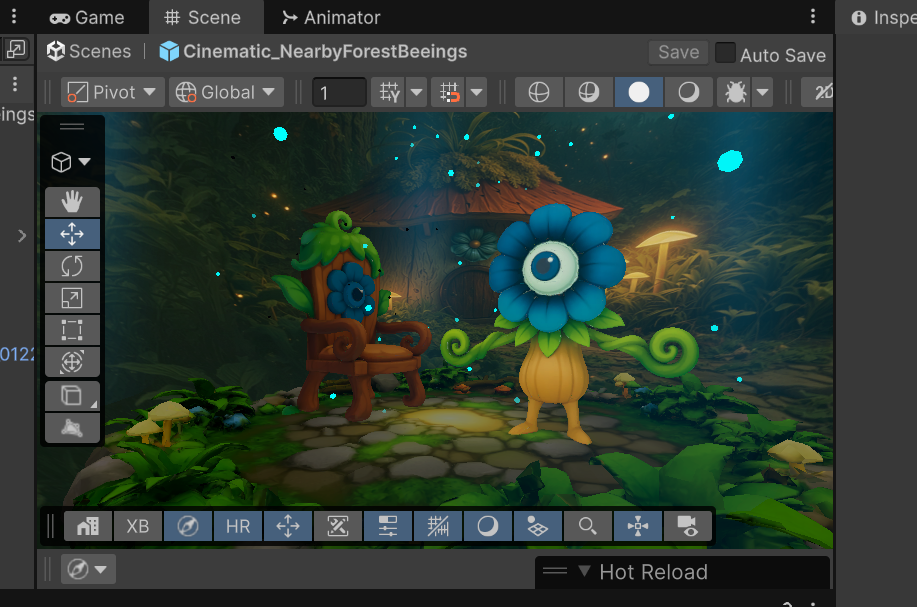This screenshot has width=917, height=607.
Task: Select the combined Transform tool
Action: [72, 362]
